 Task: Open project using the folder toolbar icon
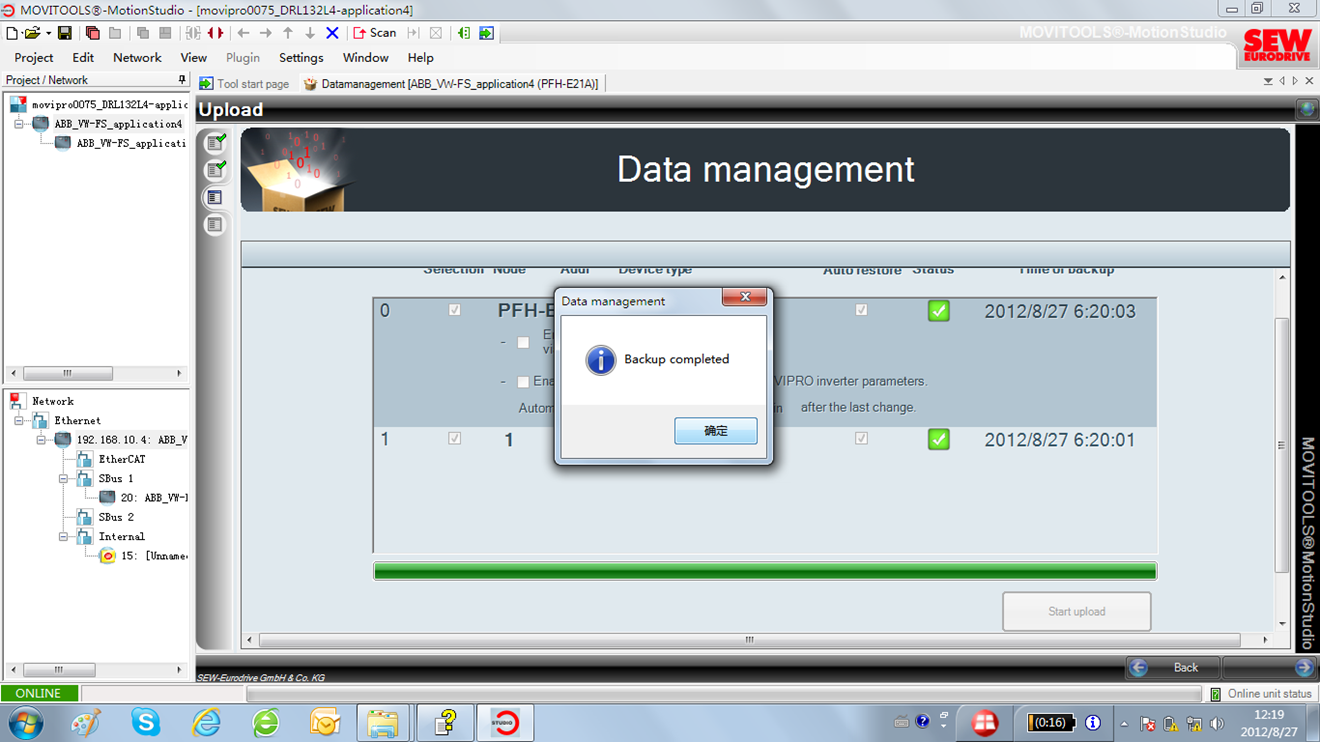point(32,33)
